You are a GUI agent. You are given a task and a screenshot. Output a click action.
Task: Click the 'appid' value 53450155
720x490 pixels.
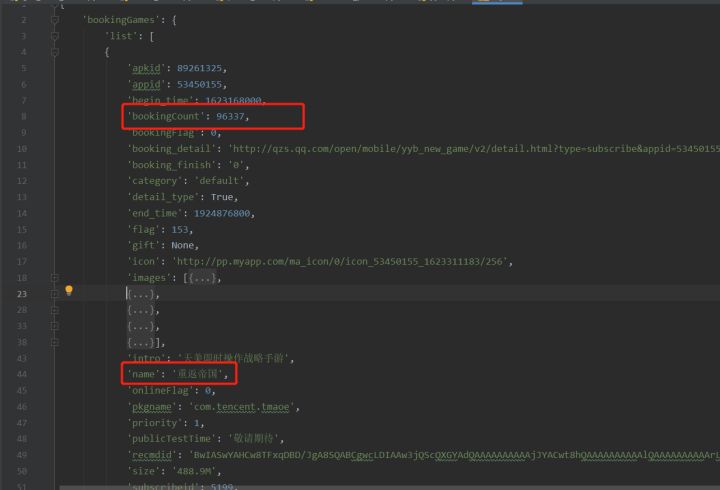point(199,84)
